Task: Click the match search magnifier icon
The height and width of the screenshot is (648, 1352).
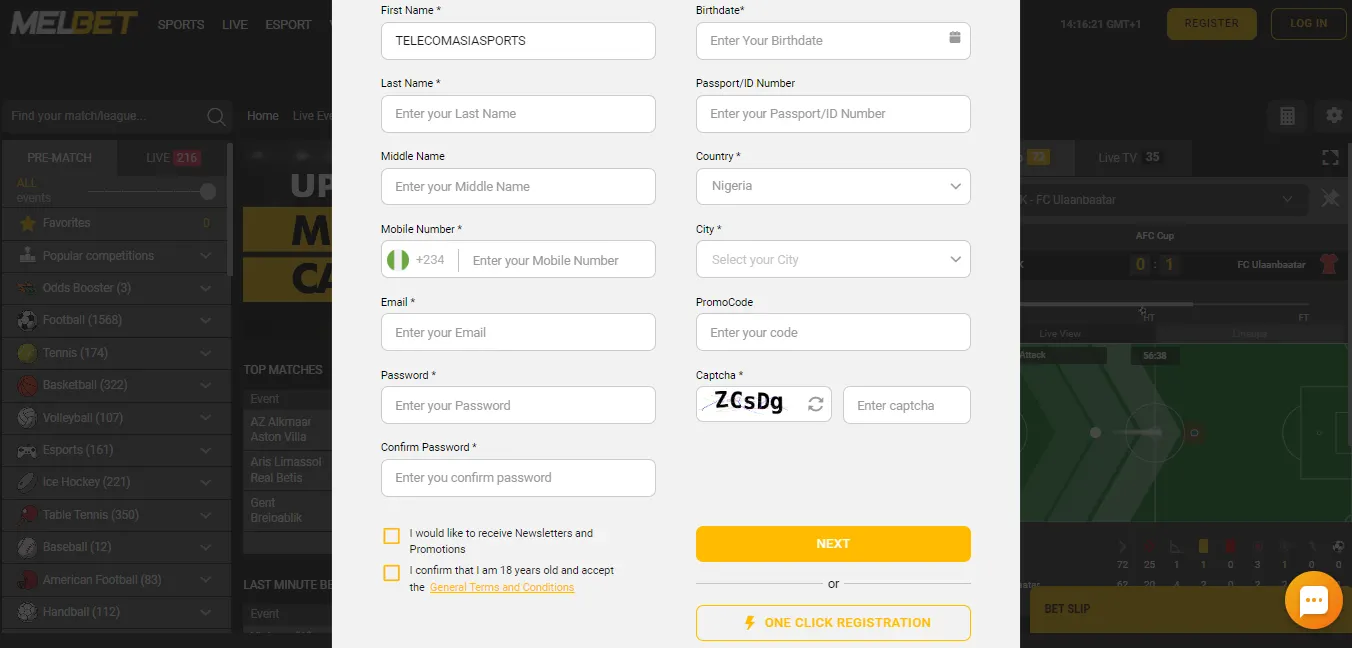Action: tap(215, 116)
